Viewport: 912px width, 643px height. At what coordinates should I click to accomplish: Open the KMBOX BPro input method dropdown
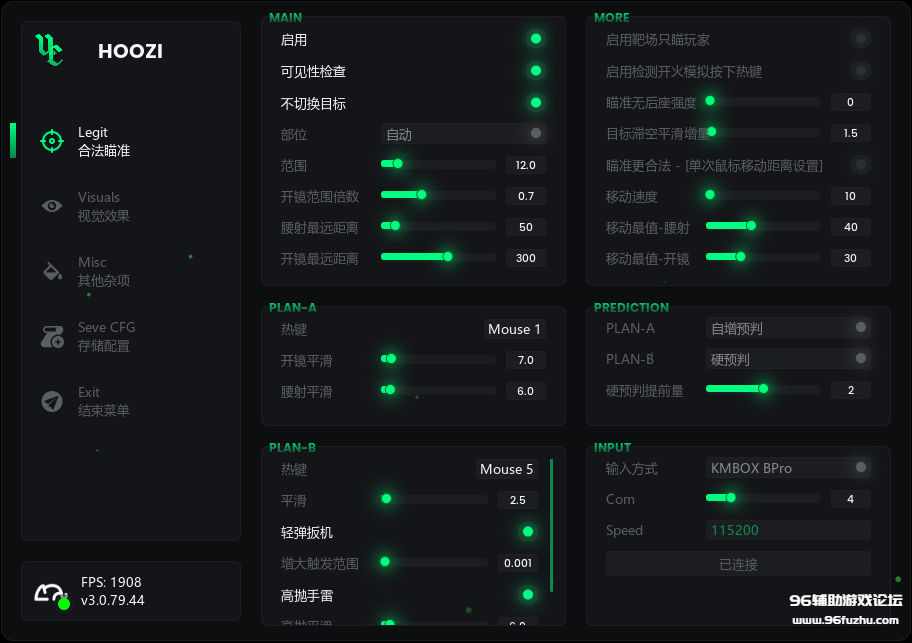(788, 467)
